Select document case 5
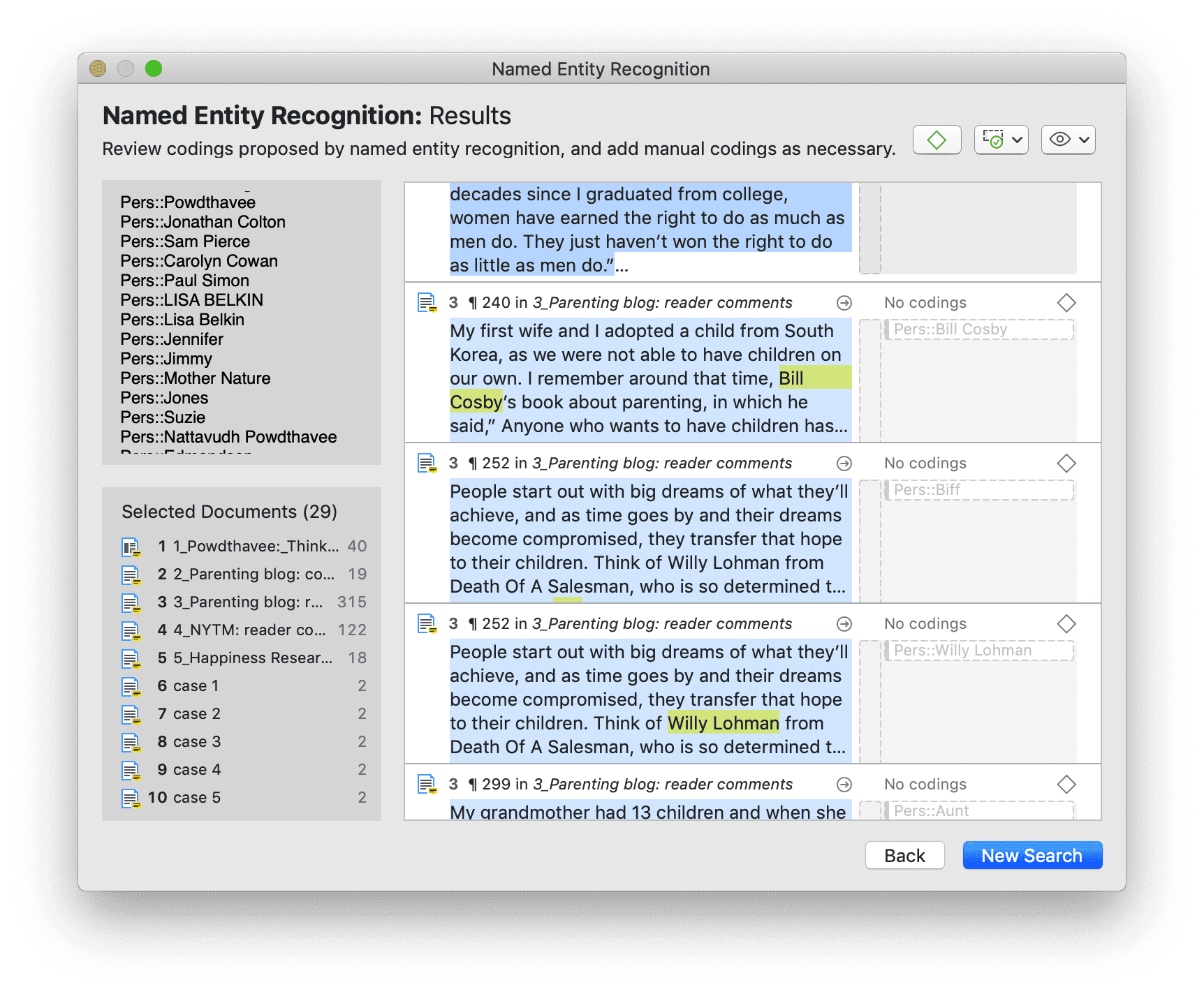The height and width of the screenshot is (994, 1204). click(244, 798)
